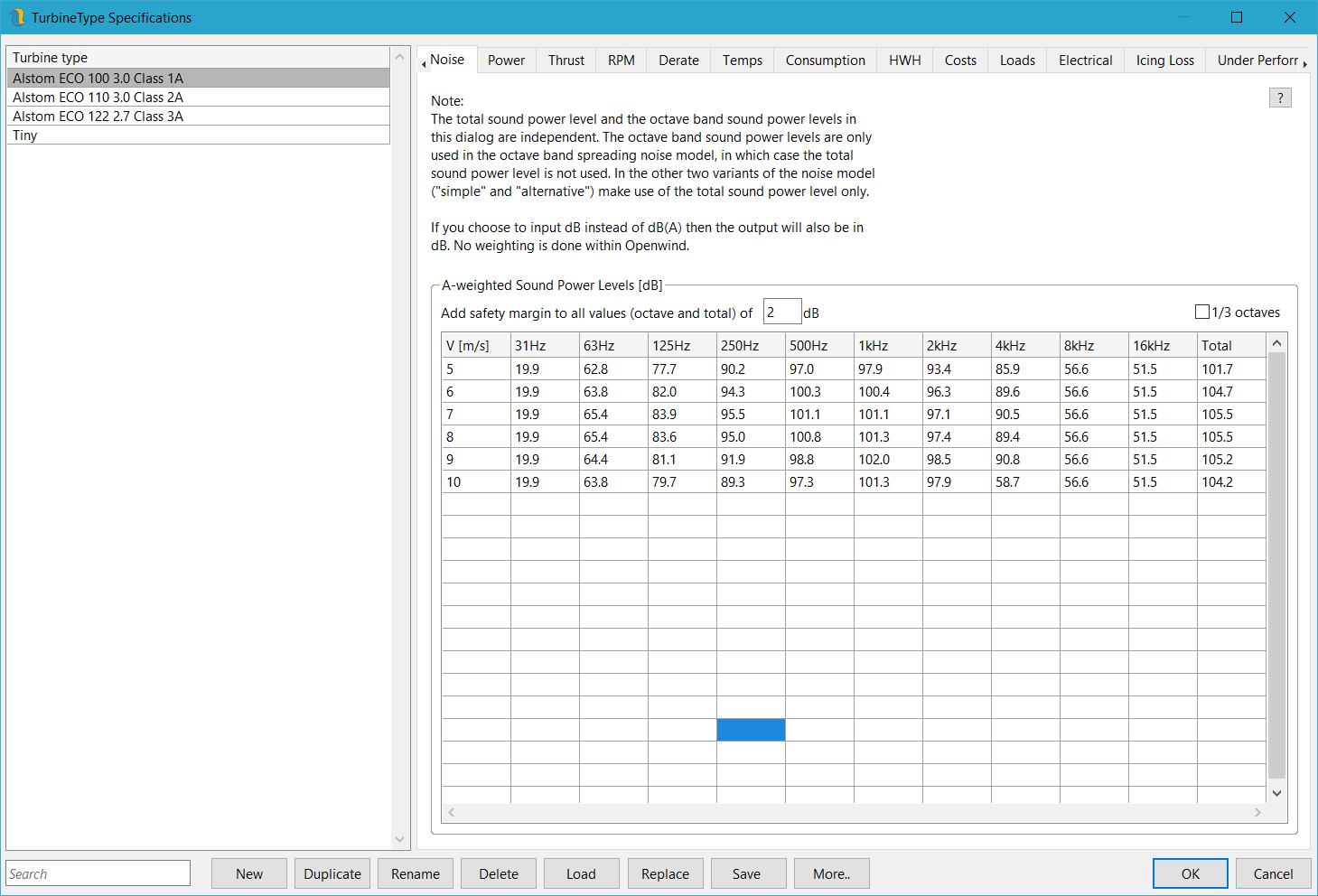
Task: Go to the Electrical tab
Action: pos(1085,61)
